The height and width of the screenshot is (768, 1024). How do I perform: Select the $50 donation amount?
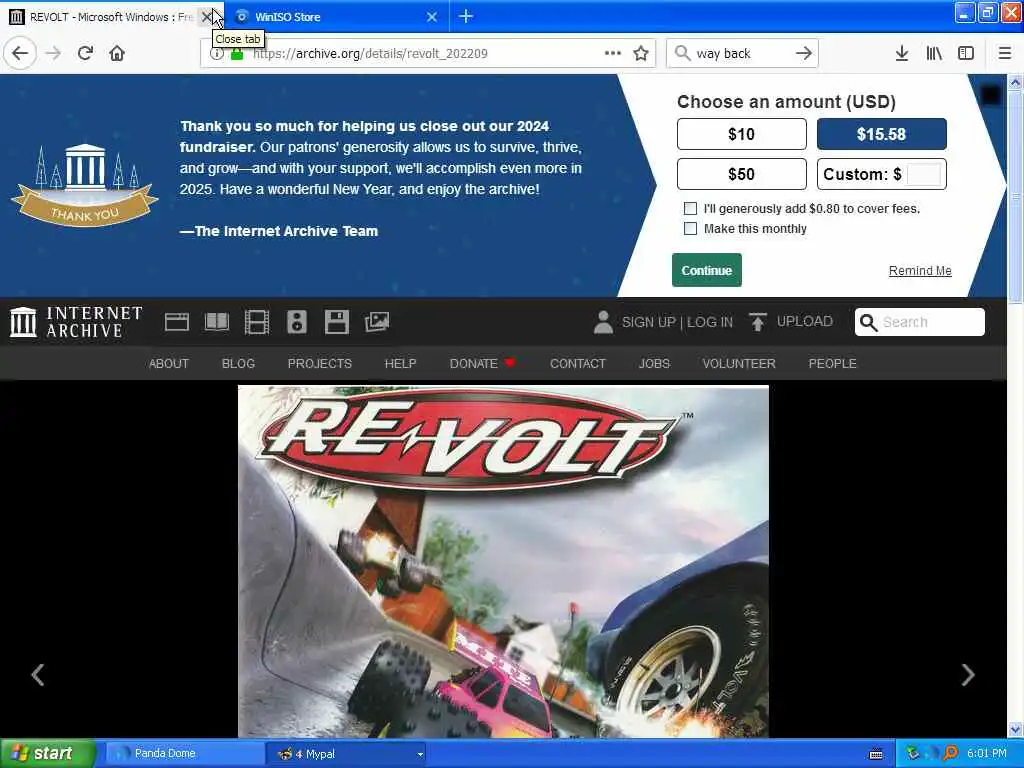pyautogui.click(x=741, y=174)
